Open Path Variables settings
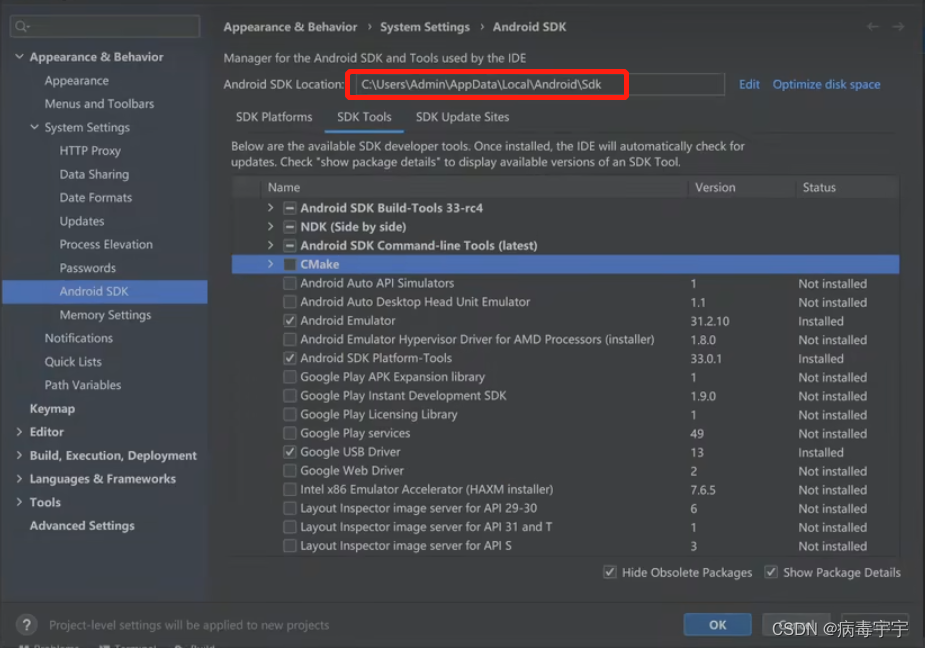Image resolution: width=925 pixels, height=648 pixels. tap(83, 385)
